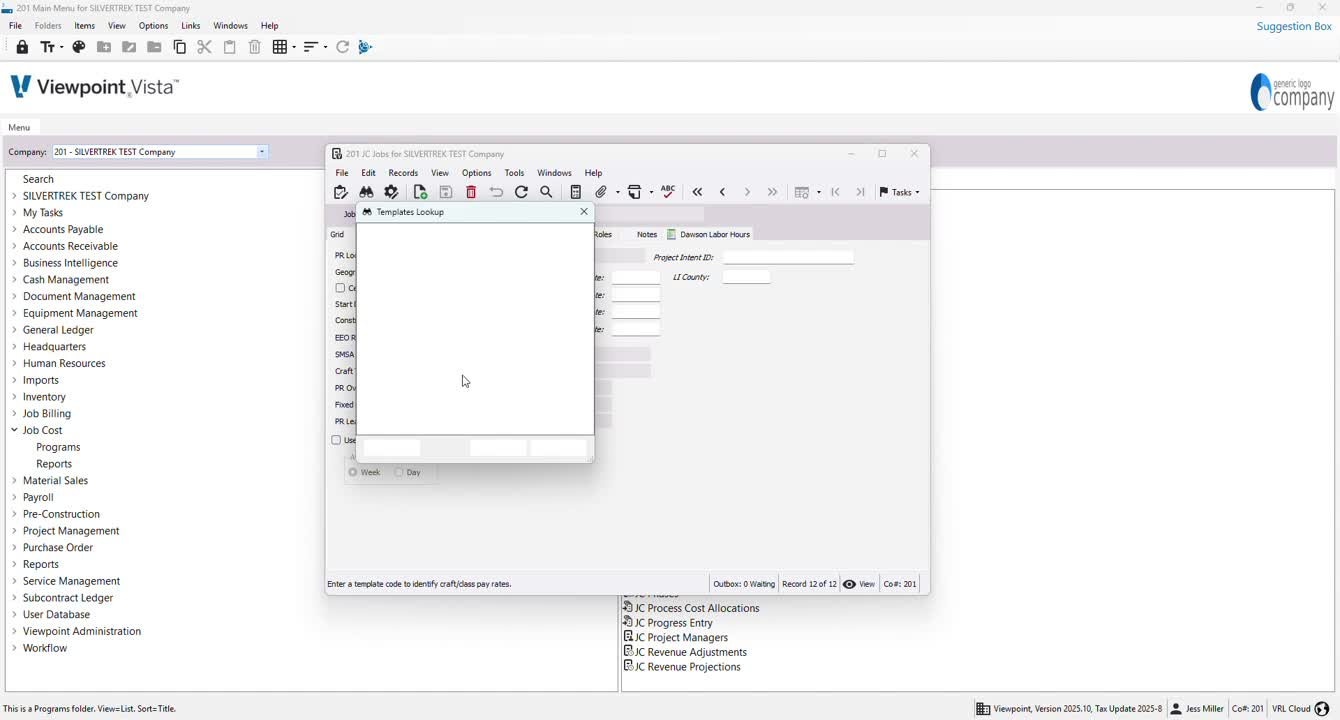Select Reports under Job Cost
The height and width of the screenshot is (720, 1340).
tap(54, 464)
